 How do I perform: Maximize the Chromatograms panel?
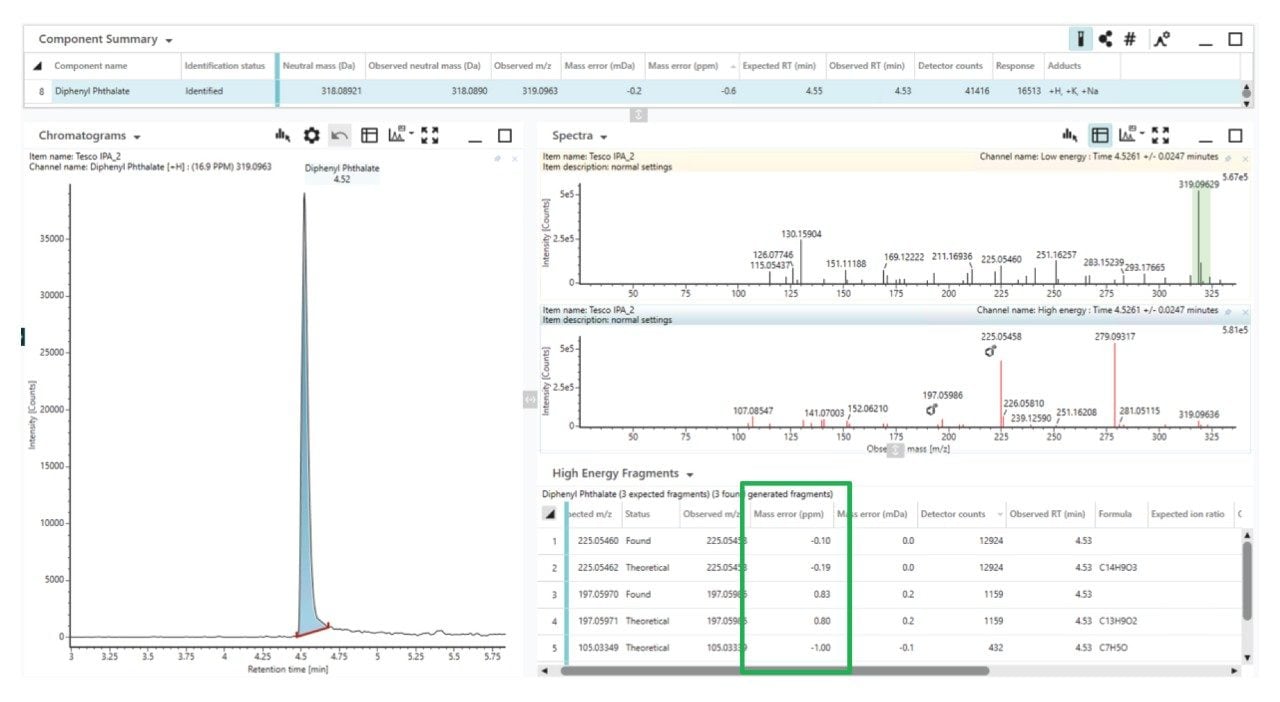click(x=505, y=135)
